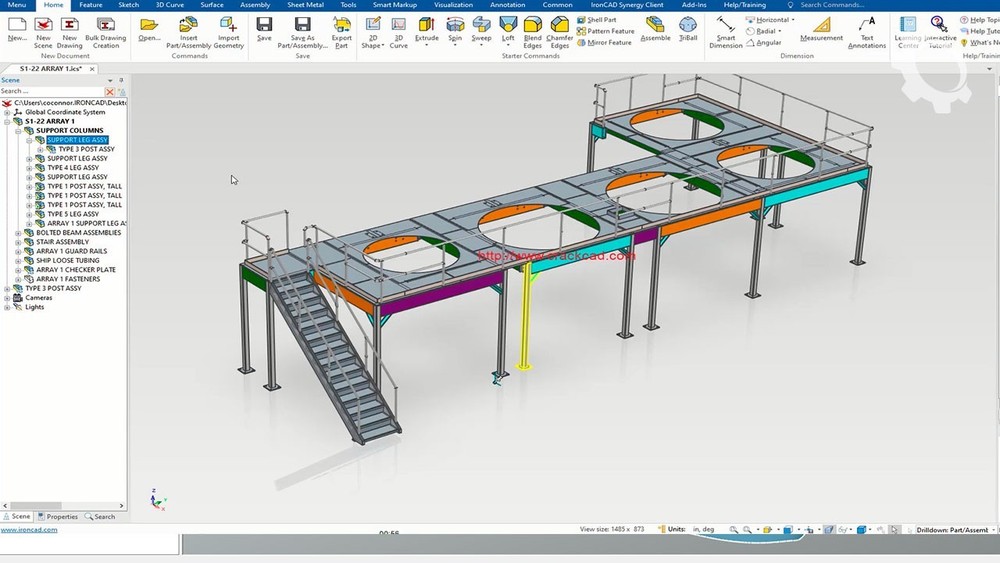
Task: Open the Scene panel options dropdown
Action: pyautogui.click(x=110, y=80)
